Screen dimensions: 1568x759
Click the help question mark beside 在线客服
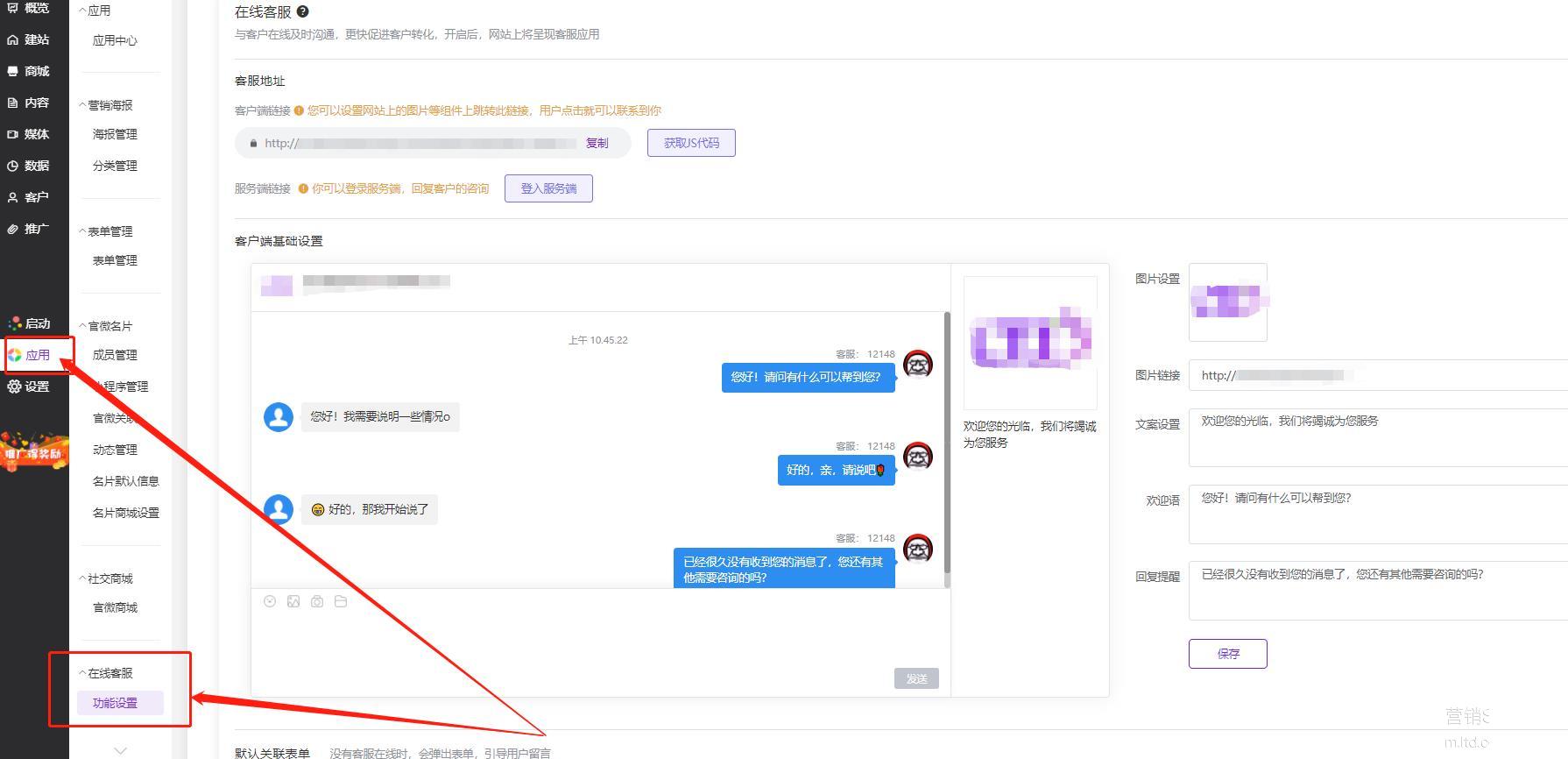tap(303, 12)
